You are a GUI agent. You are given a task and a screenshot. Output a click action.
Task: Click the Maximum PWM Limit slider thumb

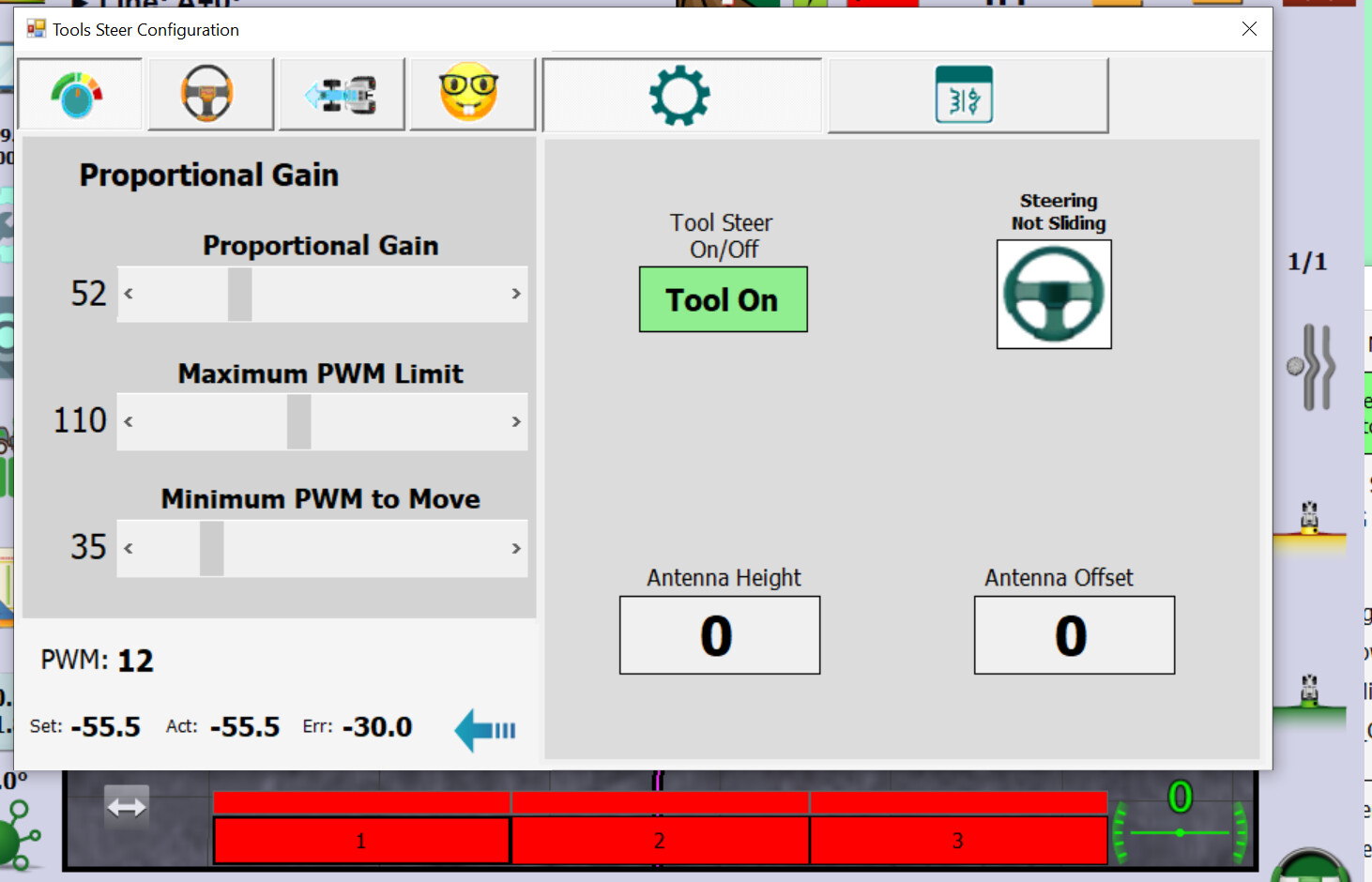tap(298, 421)
